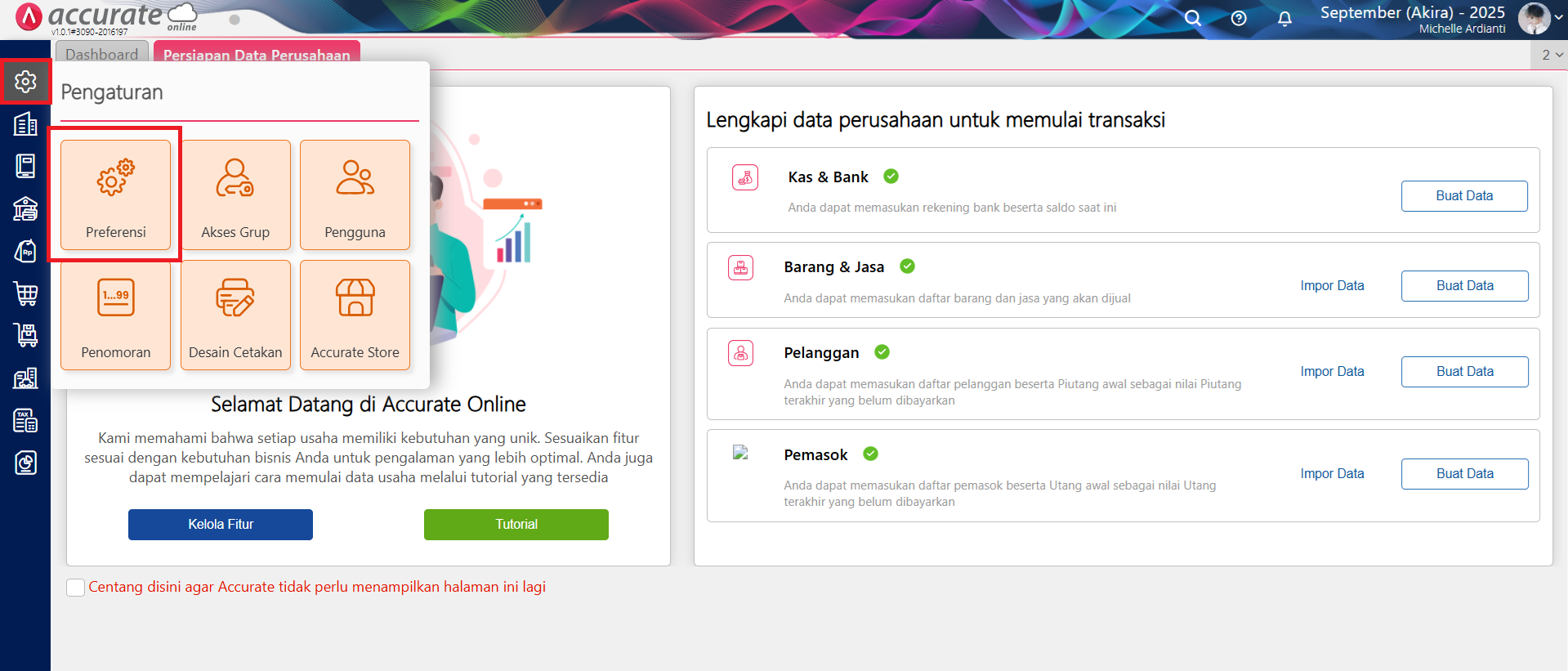Open the Preferensi settings tile
This screenshot has height=671, width=1568.
click(115, 195)
